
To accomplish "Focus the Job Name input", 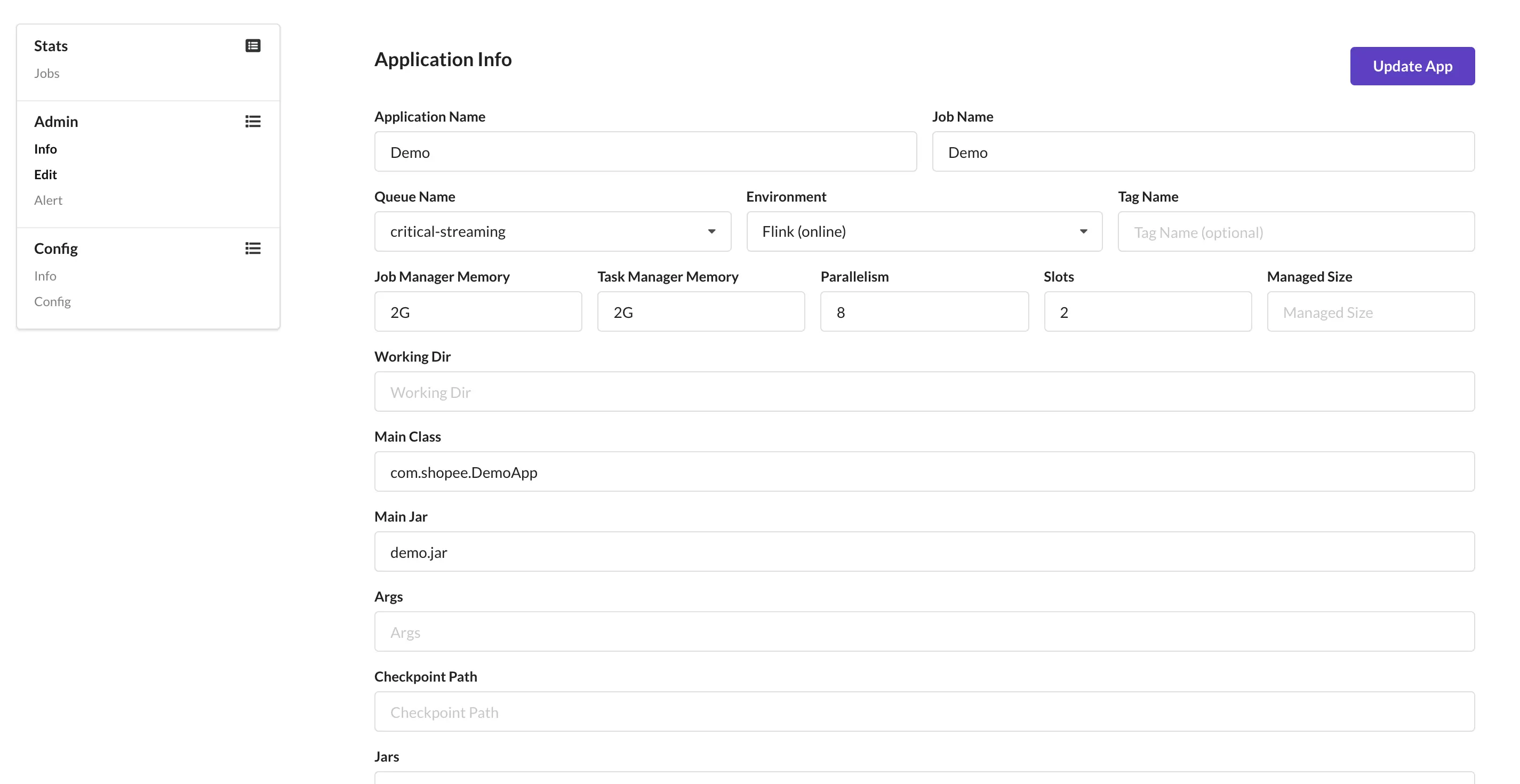I will point(1203,151).
